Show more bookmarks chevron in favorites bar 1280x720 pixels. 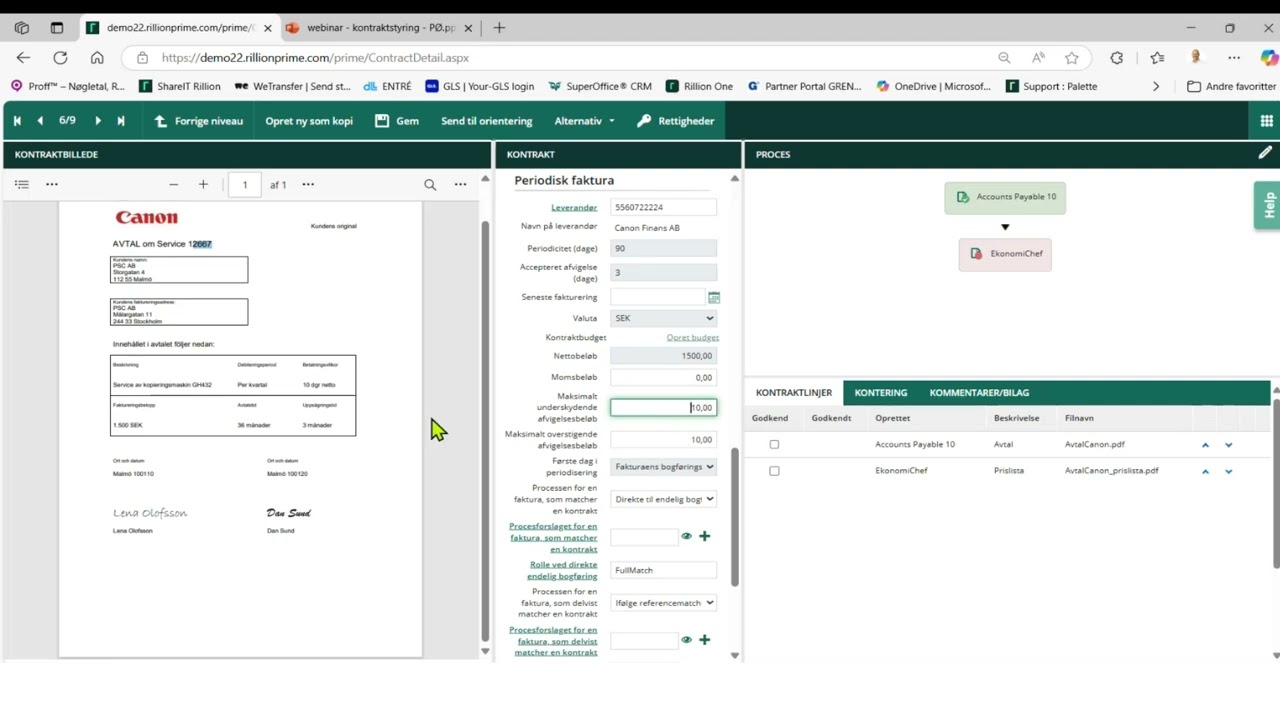coord(1156,87)
